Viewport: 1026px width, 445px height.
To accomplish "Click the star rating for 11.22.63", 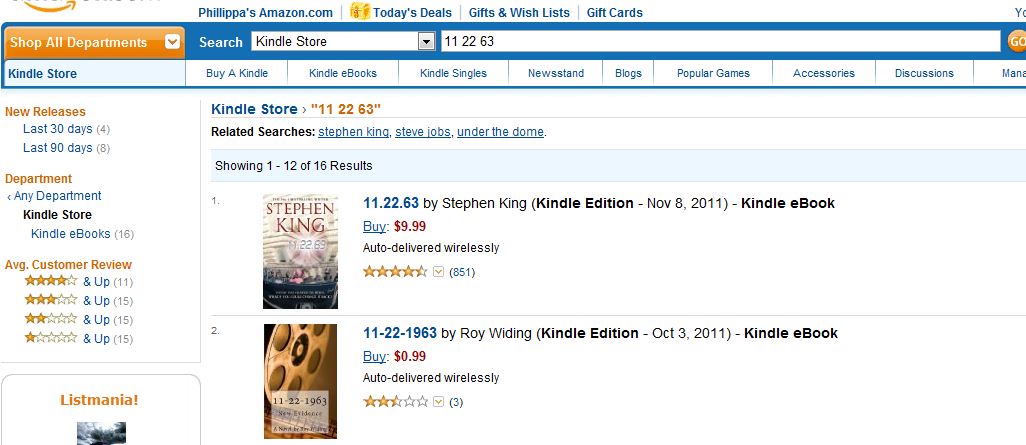I will pyautogui.click(x=394, y=271).
